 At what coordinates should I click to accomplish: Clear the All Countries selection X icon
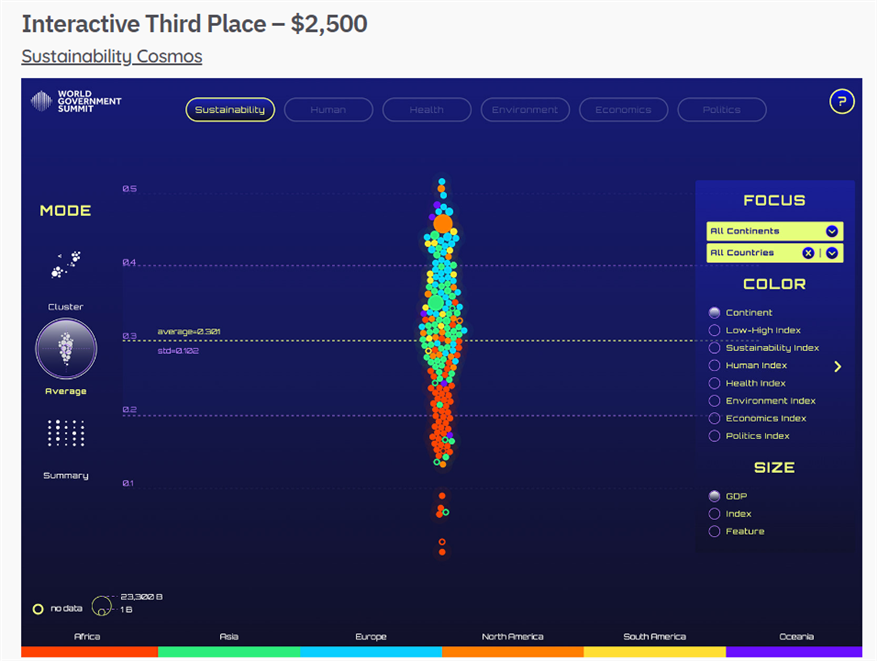tap(808, 253)
